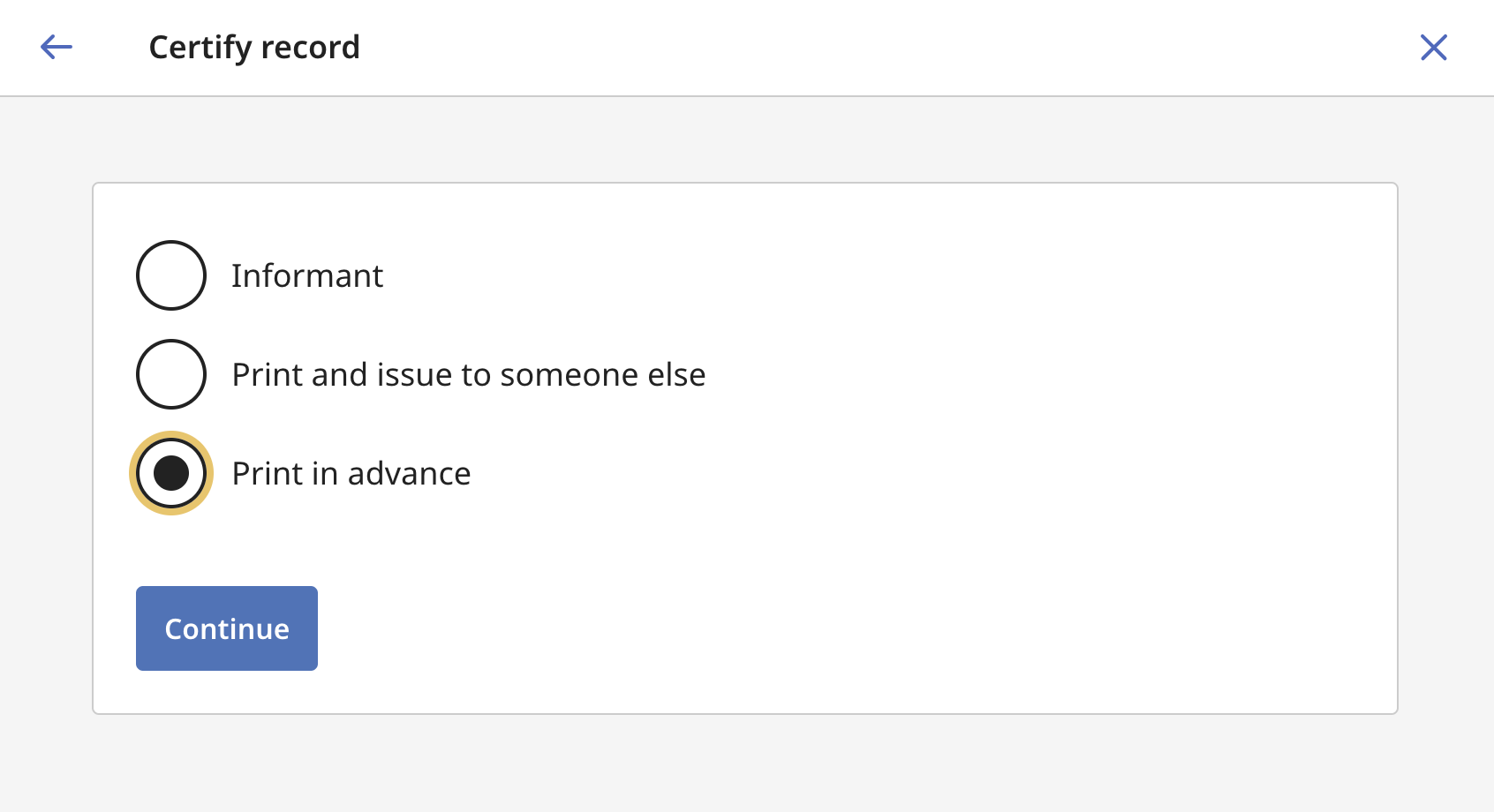Click the word 'someone' in the second option
Viewport: 1494px width, 812px height.
(570, 375)
